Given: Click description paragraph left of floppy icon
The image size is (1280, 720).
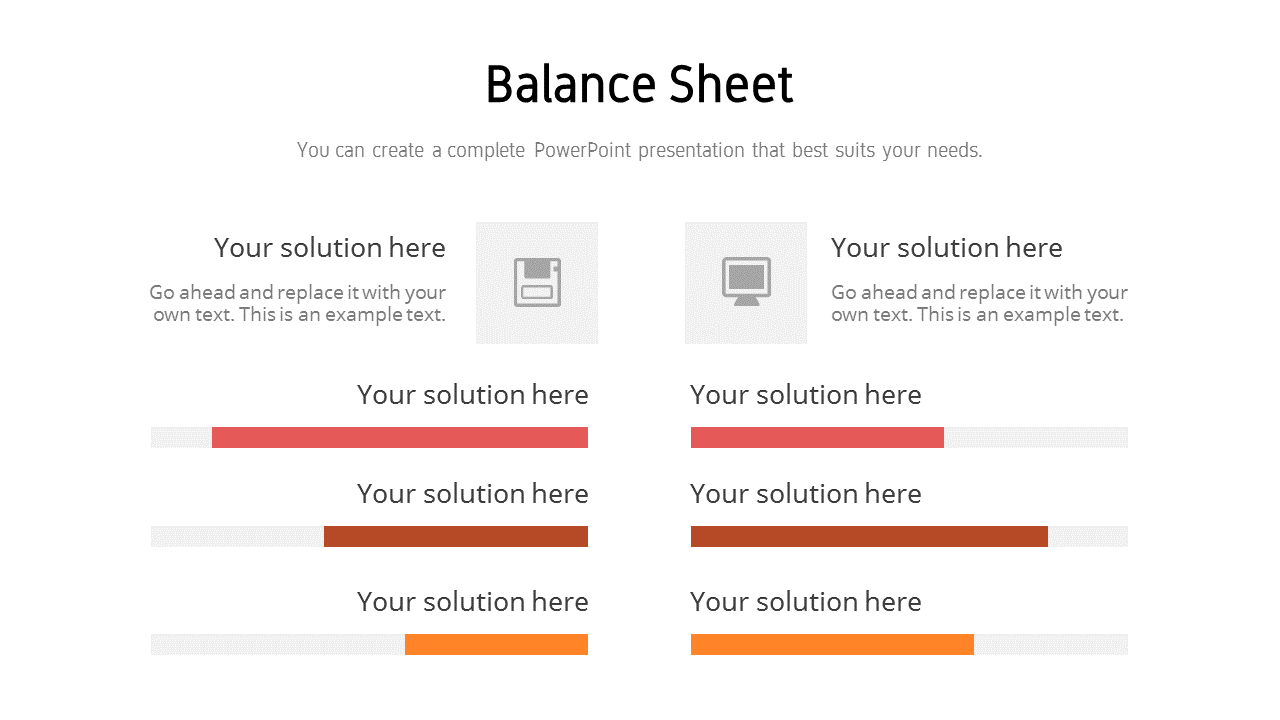Looking at the screenshot, I should [298, 303].
